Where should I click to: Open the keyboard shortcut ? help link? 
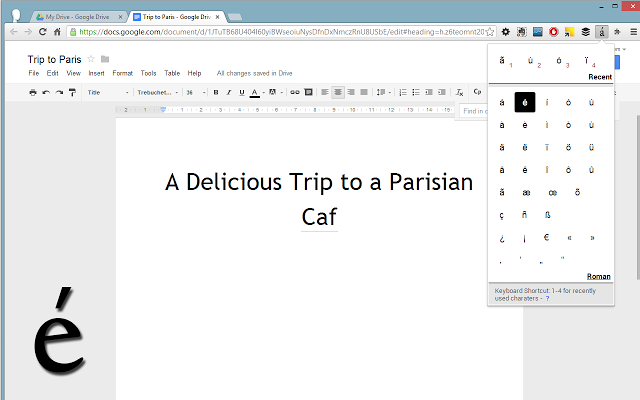click(x=547, y=298)
